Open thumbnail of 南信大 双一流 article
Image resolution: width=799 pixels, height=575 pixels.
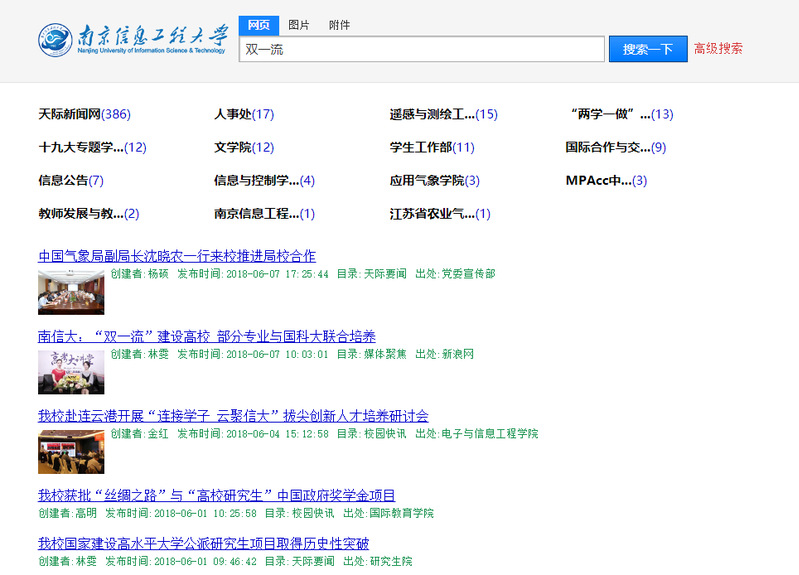[71, 372]
